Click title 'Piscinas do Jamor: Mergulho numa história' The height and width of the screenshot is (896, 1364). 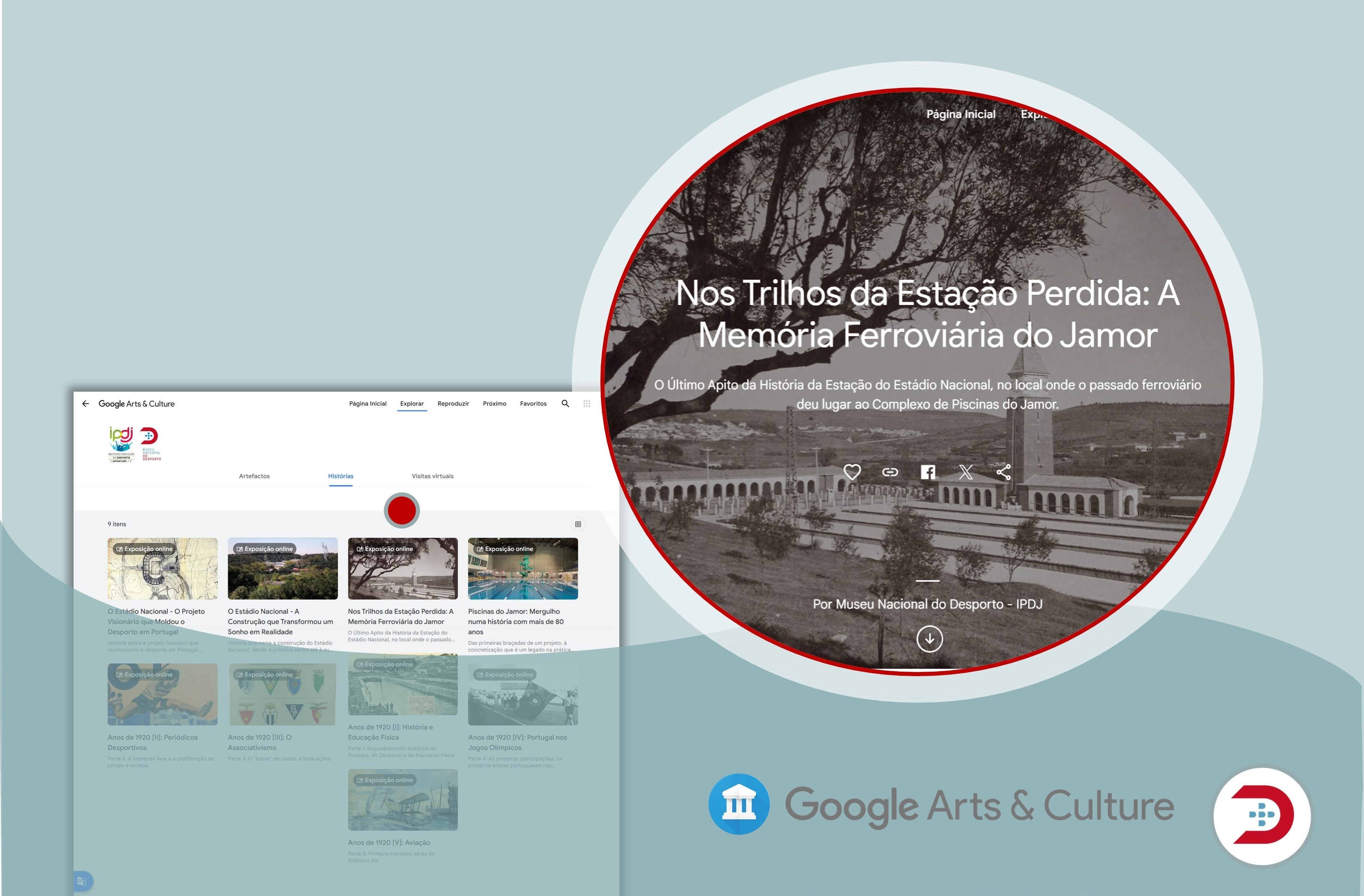tap(516, 621)
